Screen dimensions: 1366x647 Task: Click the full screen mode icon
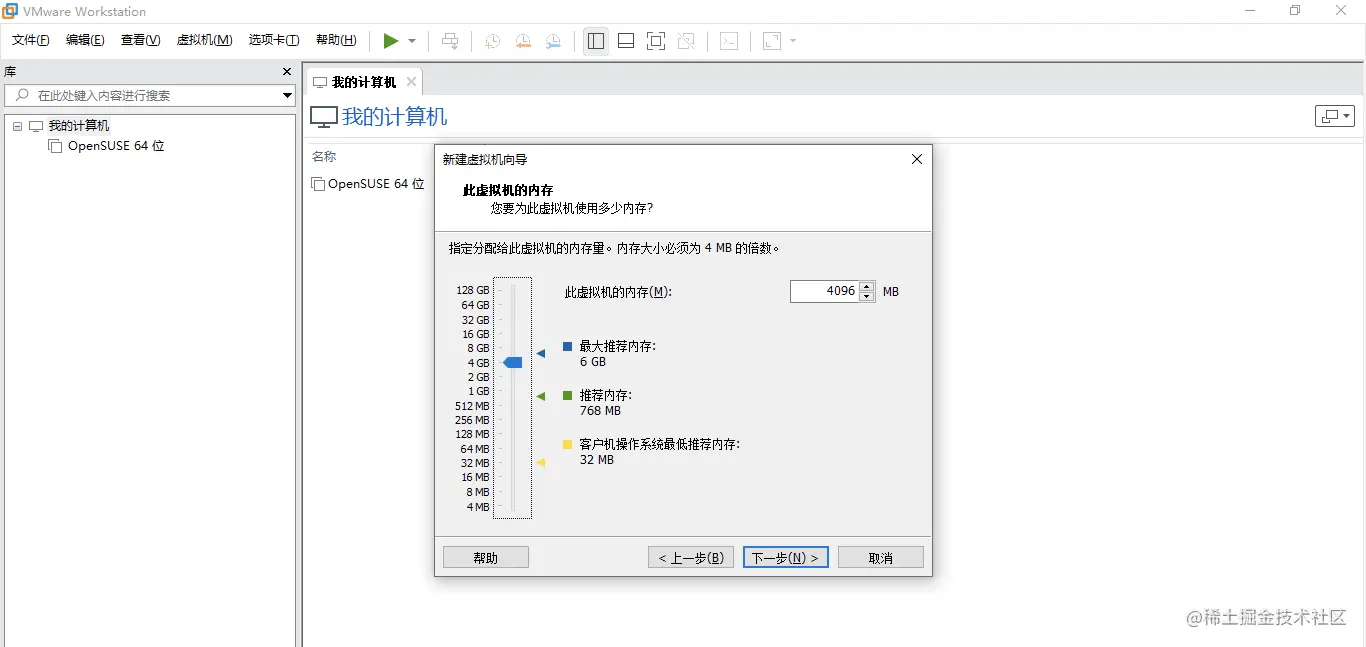point(656,41)
